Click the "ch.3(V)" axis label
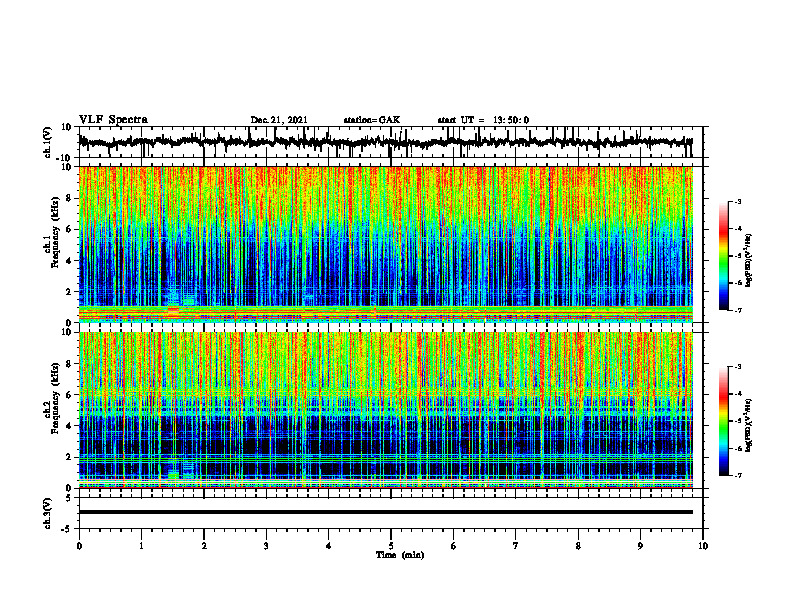Viewport: 792px width, 612px height. coord(47,513)
